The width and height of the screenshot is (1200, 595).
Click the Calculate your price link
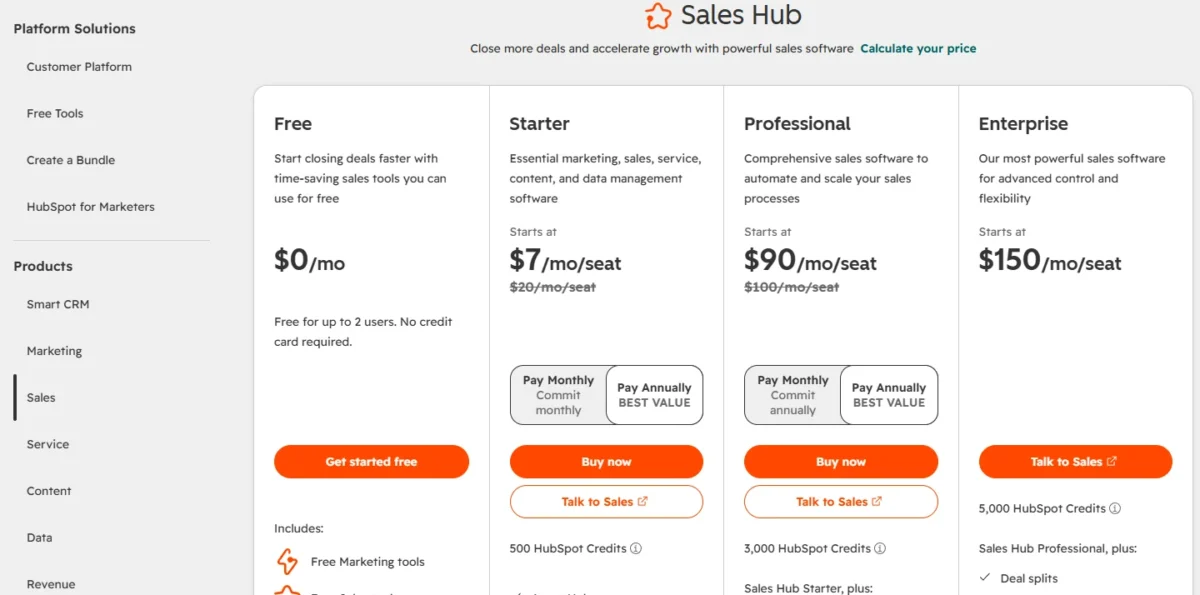pos(918,48)
